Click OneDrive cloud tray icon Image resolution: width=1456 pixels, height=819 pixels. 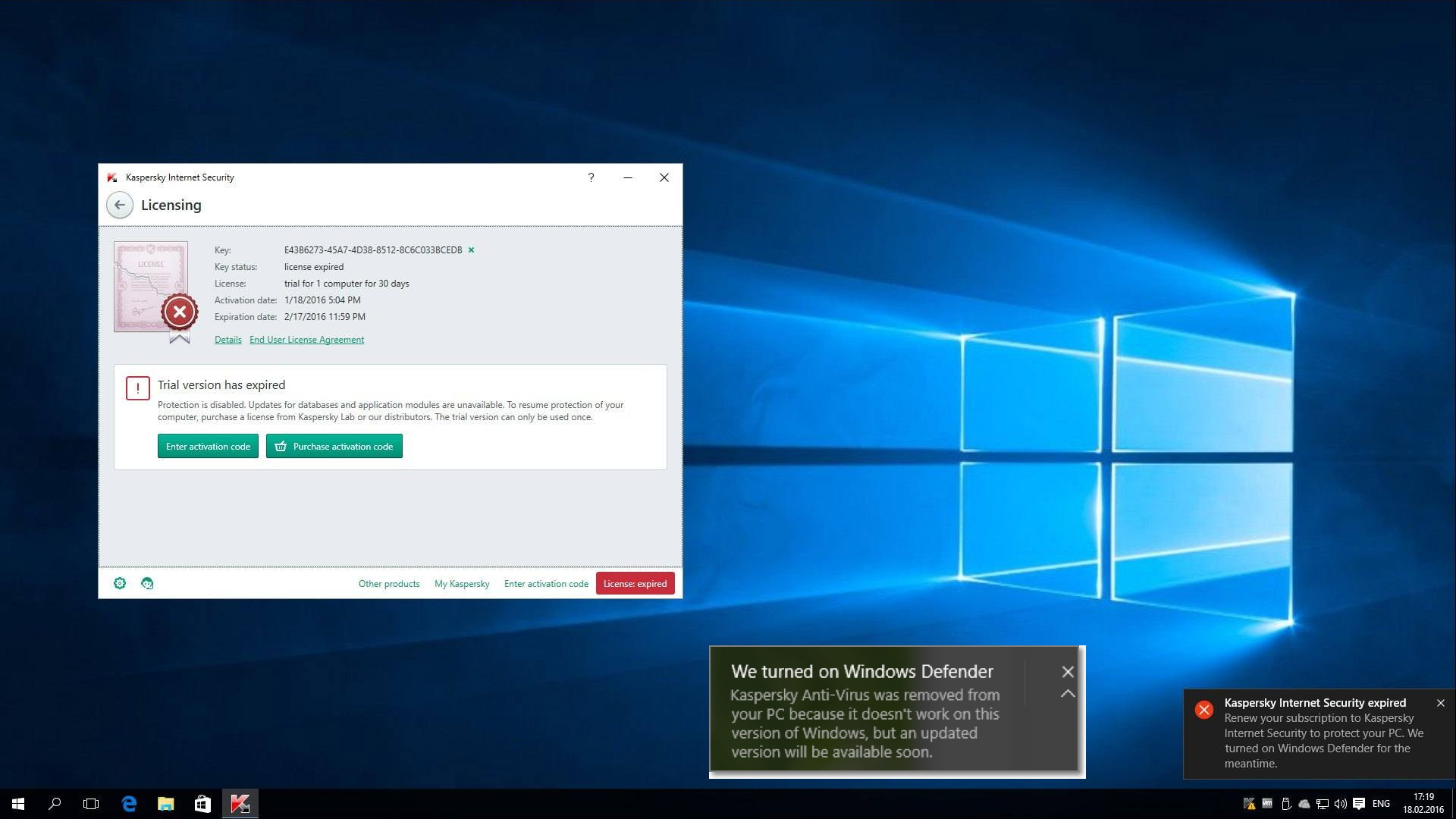coord(1304,804)
